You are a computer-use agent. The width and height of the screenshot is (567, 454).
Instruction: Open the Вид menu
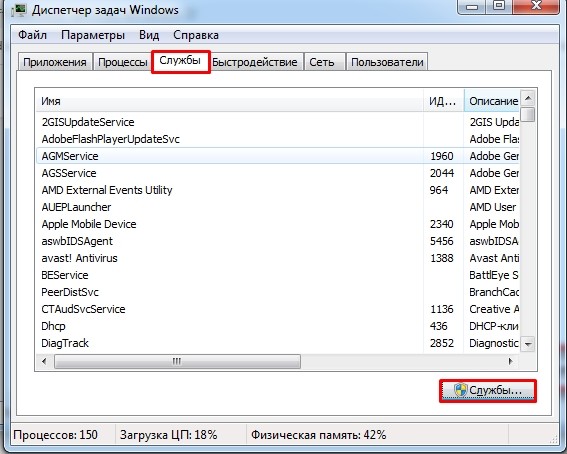pos(149,35)
